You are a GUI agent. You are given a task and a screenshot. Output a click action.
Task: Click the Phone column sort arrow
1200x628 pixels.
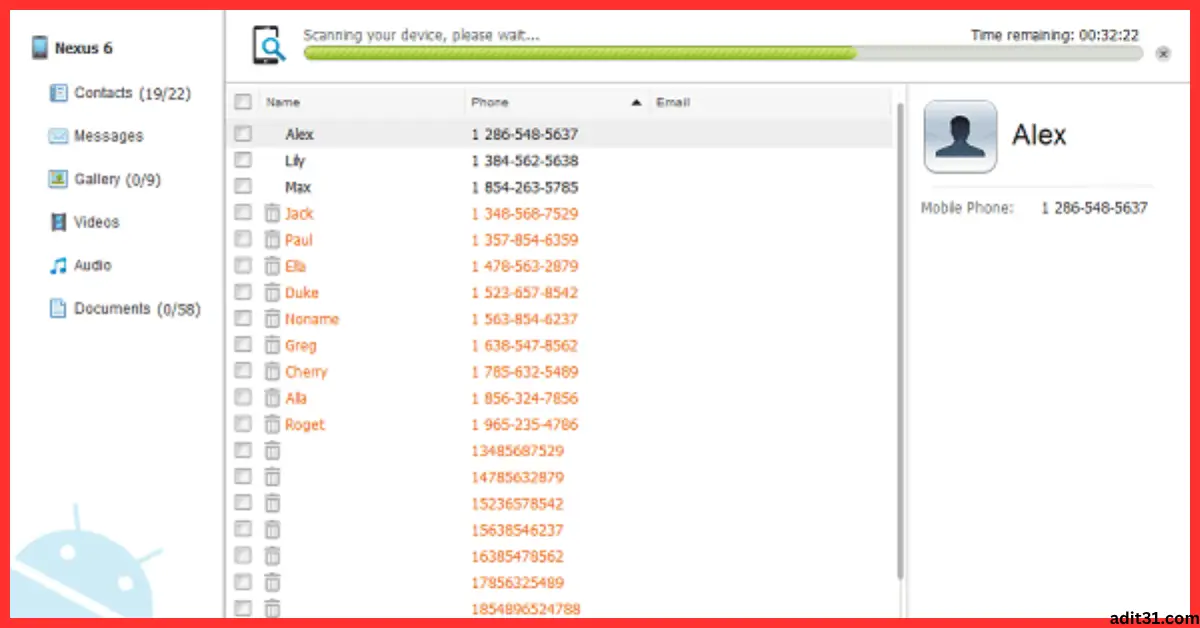click(636, 102)
